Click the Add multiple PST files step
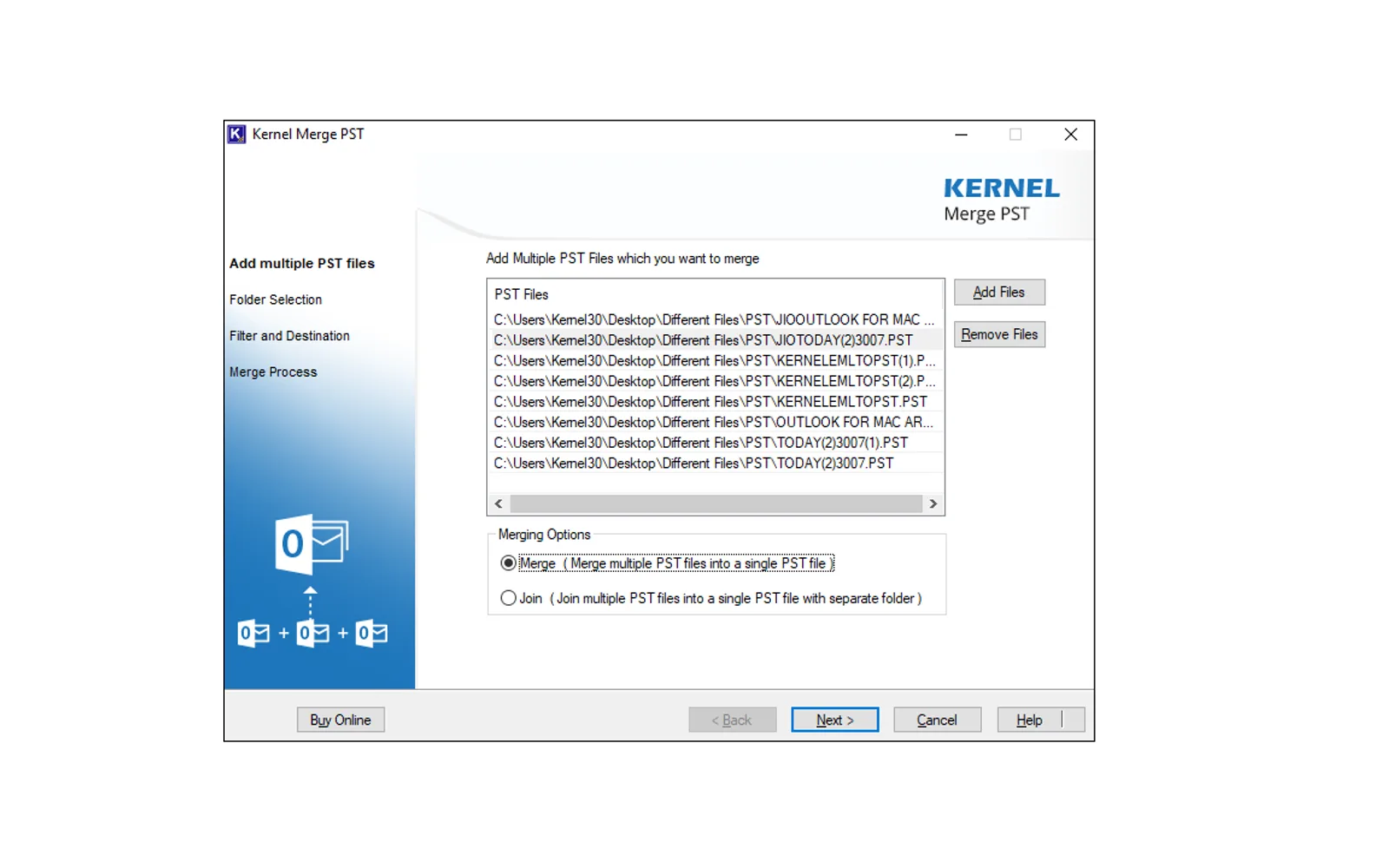The height and width of the screenshot is (868, 1389). pos(302,263)
